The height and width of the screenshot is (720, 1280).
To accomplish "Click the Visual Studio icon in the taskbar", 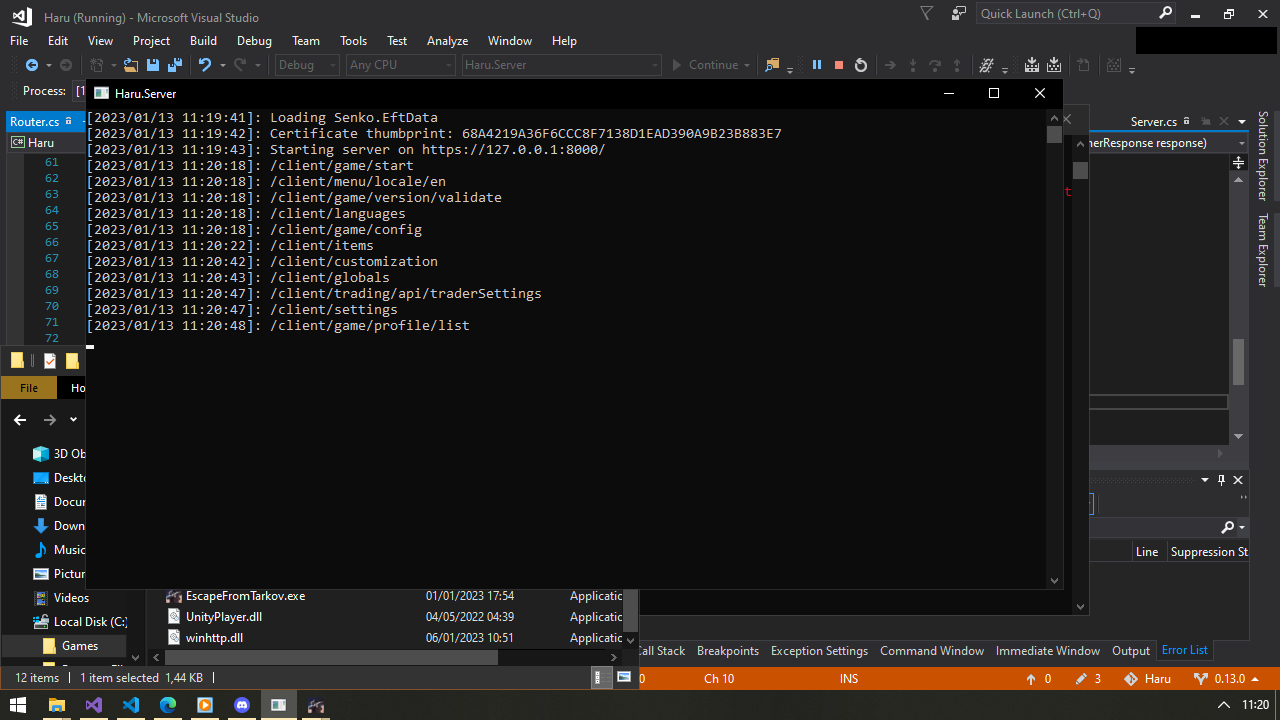I will [93, 705].
